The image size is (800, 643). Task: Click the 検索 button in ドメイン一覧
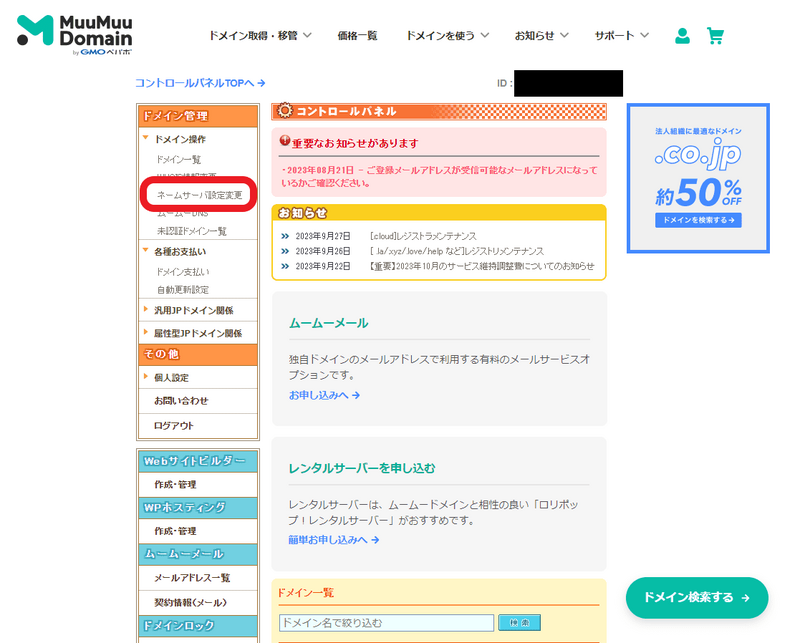[519, 622]
